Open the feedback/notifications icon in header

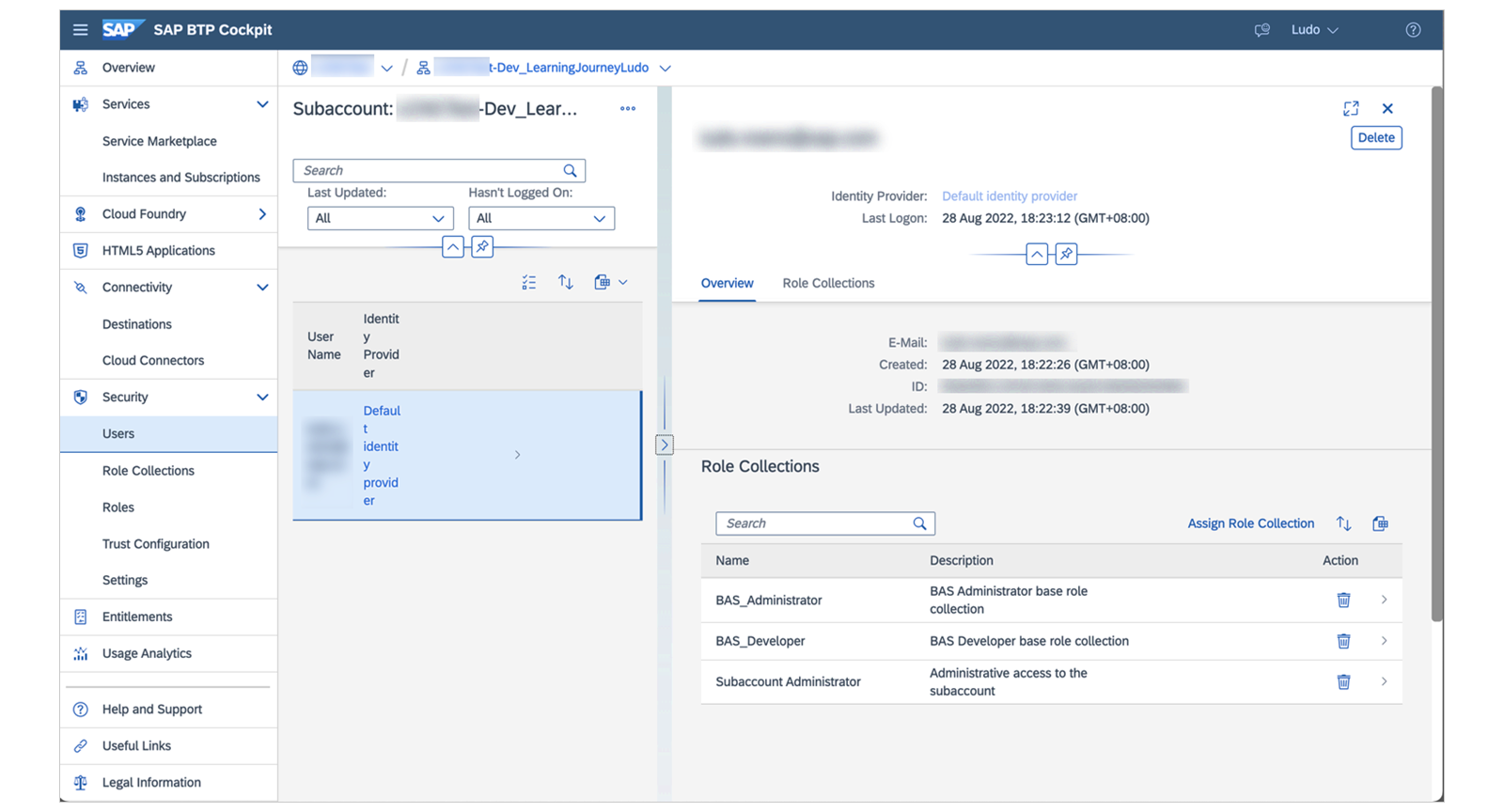point(1261,30)
